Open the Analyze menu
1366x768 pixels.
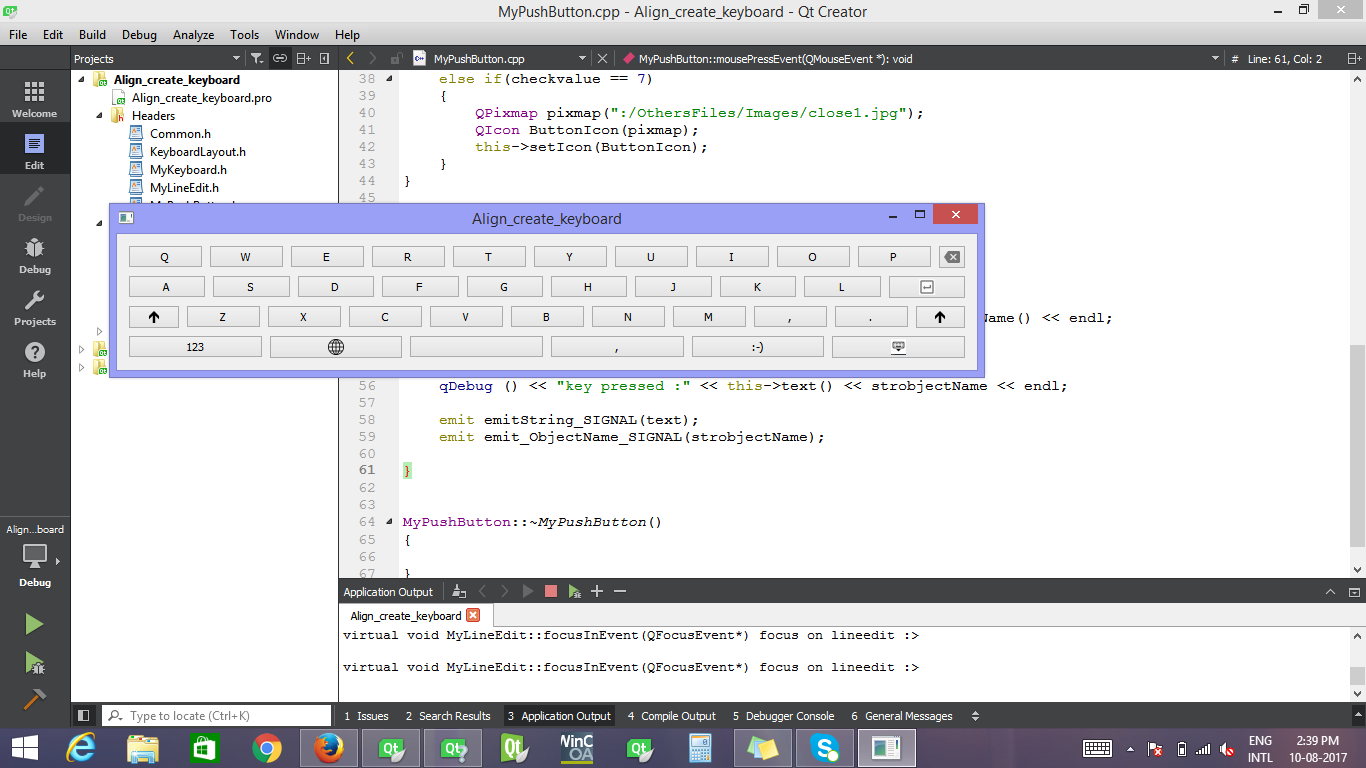193,34
